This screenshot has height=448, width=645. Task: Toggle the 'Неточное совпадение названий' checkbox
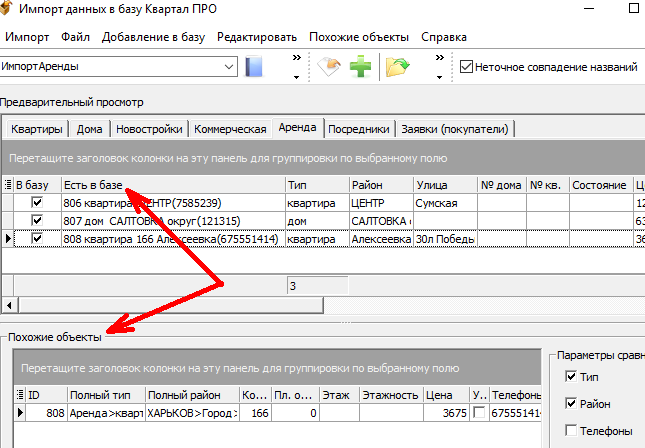pos(466,68)
